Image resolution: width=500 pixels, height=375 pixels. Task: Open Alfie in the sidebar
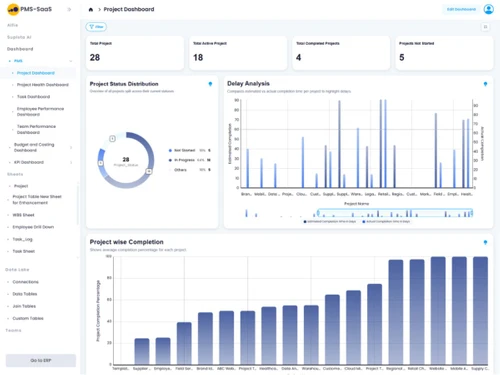pos(13,25)
